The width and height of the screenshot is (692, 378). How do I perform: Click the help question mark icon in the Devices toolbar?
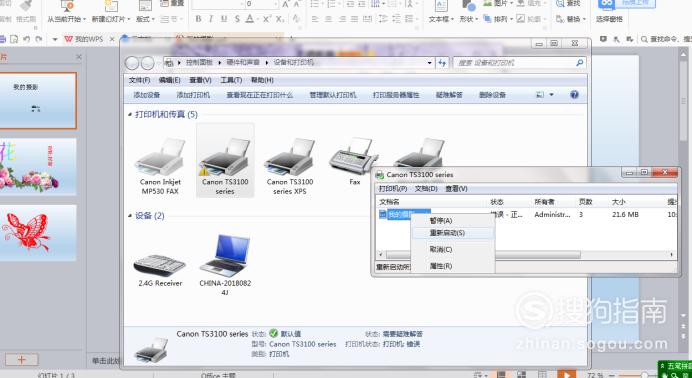tap(574, 94)
